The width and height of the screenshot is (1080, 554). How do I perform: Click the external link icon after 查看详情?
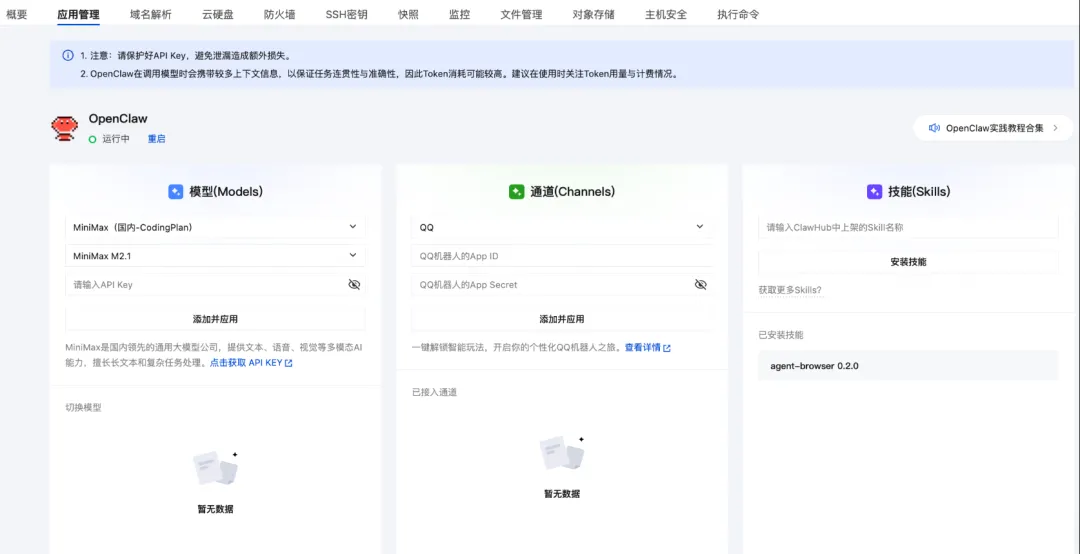pyautogui.click(x=667, y=349)
